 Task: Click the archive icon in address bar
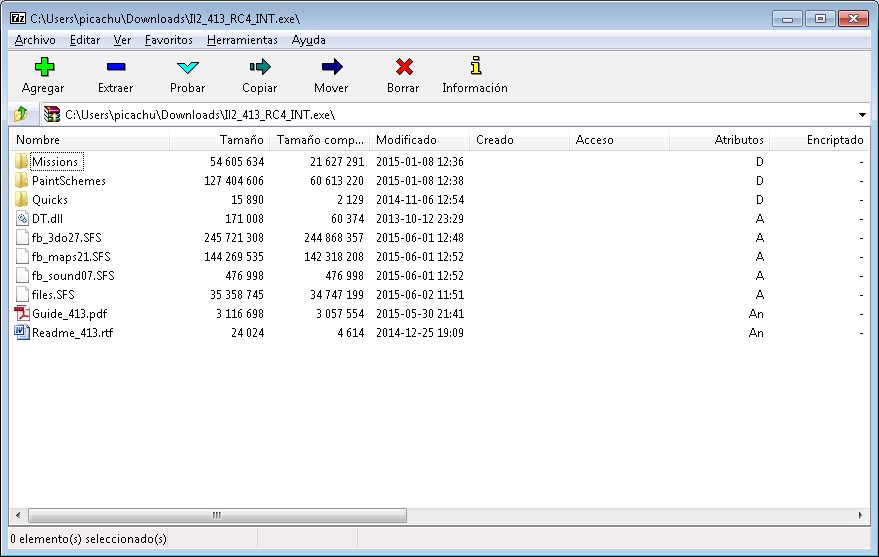(x=52, y=114)
